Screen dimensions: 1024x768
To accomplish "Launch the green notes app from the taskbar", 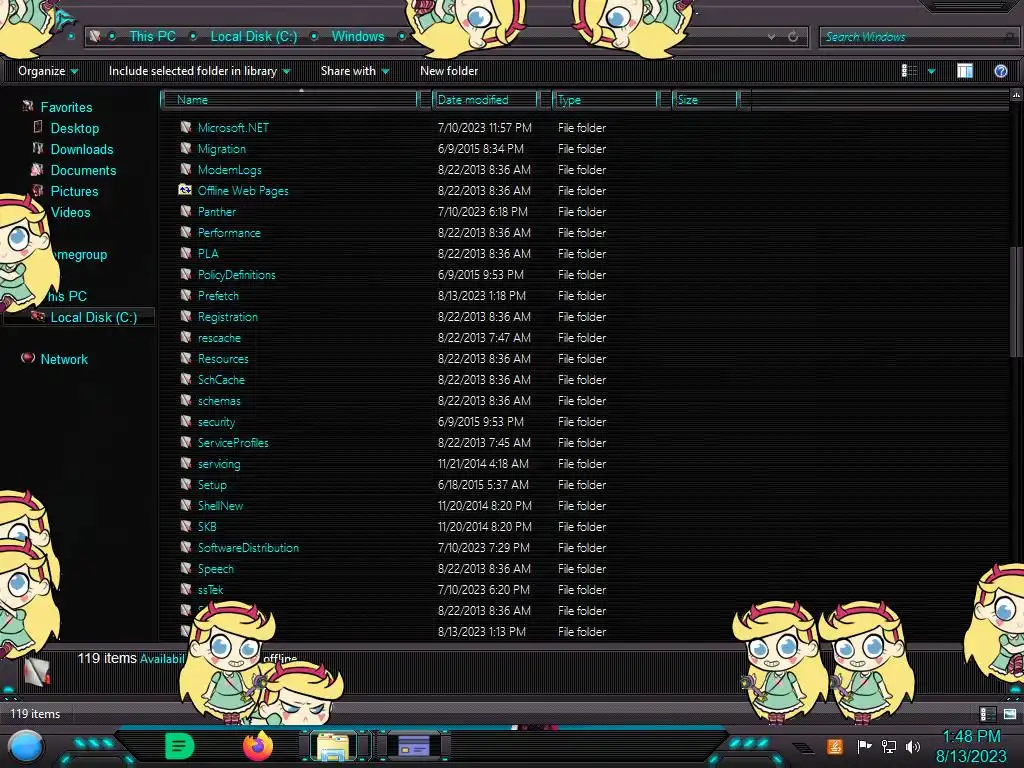I will (180, 746).
